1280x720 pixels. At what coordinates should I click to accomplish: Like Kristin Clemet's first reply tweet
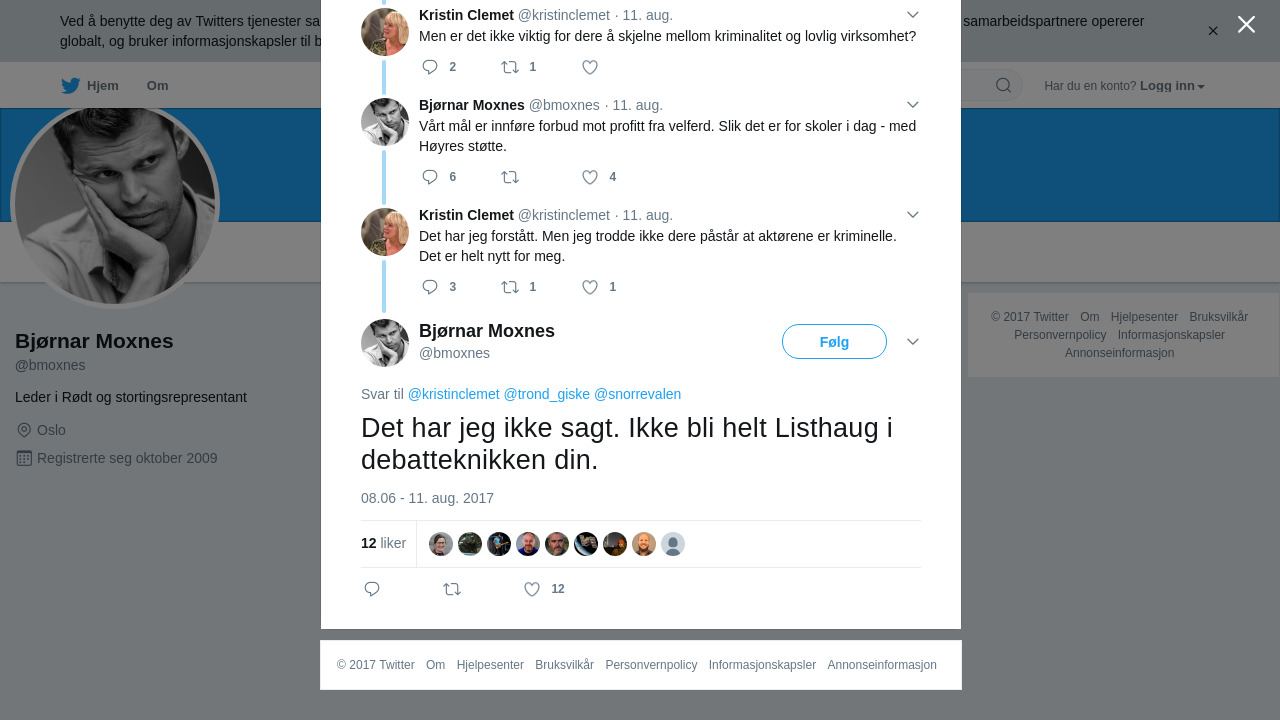coord(590,67)
